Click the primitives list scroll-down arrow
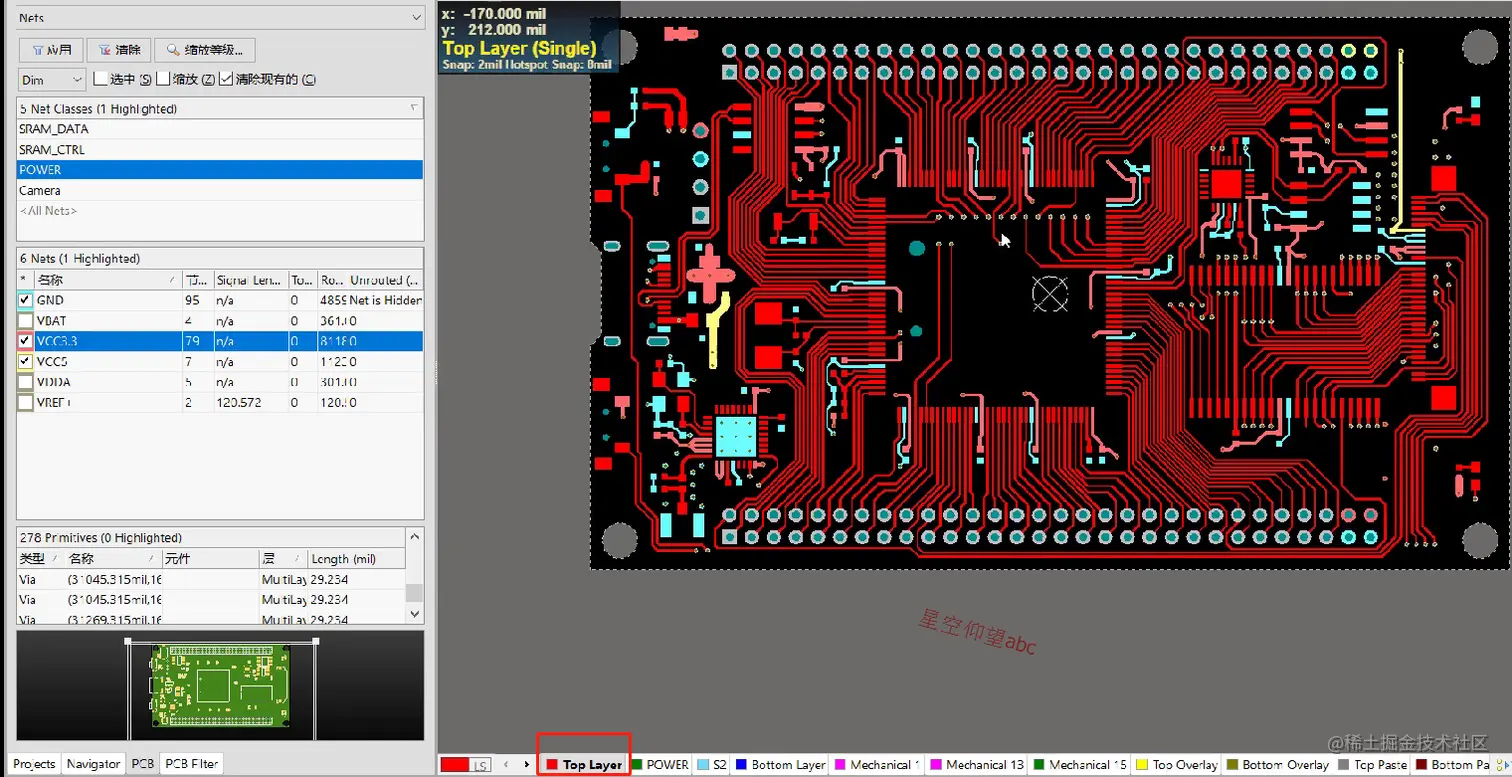 pyautogui.click(x=414, y=613)
